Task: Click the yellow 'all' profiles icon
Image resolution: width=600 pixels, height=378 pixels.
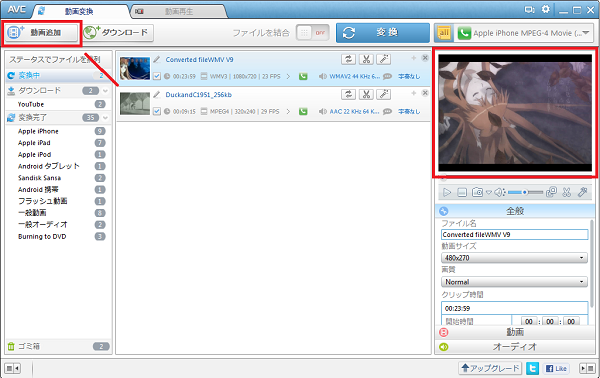Action: point(444,33)
